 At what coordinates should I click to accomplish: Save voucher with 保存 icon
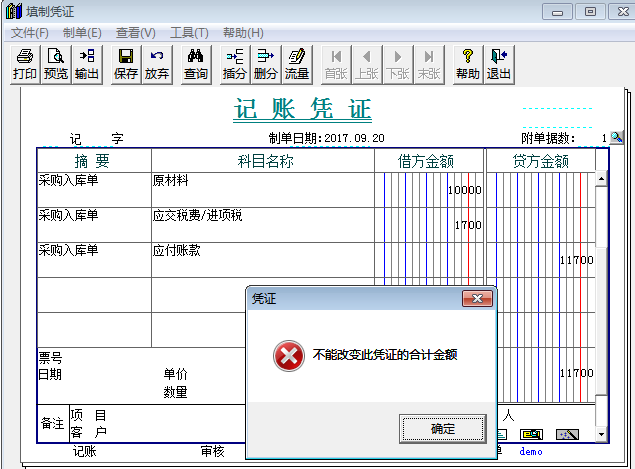[126, 65]
